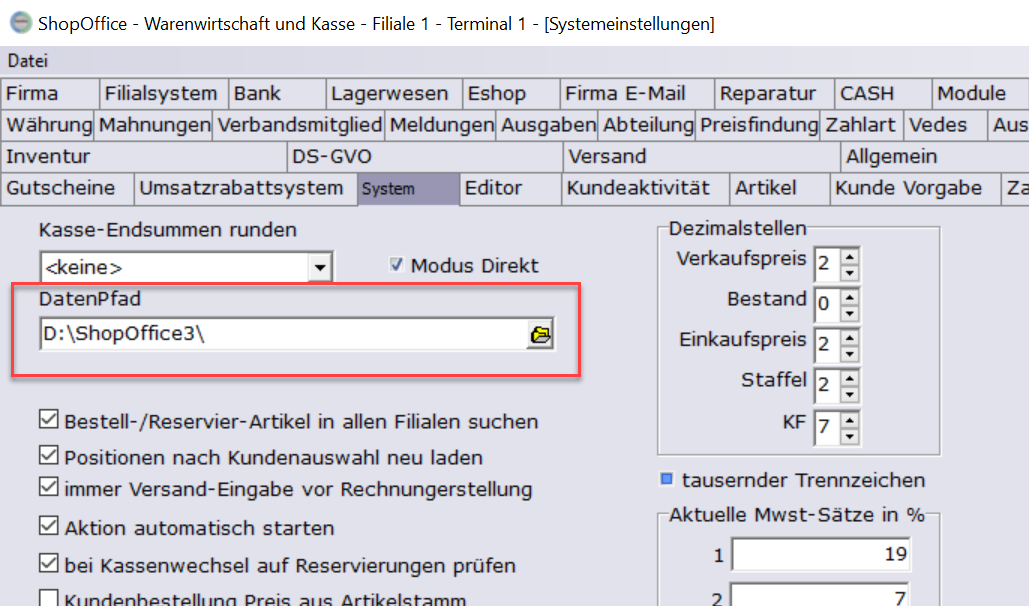
Task: Go to the Lagerwesen tab
Action: coord(394,93)
